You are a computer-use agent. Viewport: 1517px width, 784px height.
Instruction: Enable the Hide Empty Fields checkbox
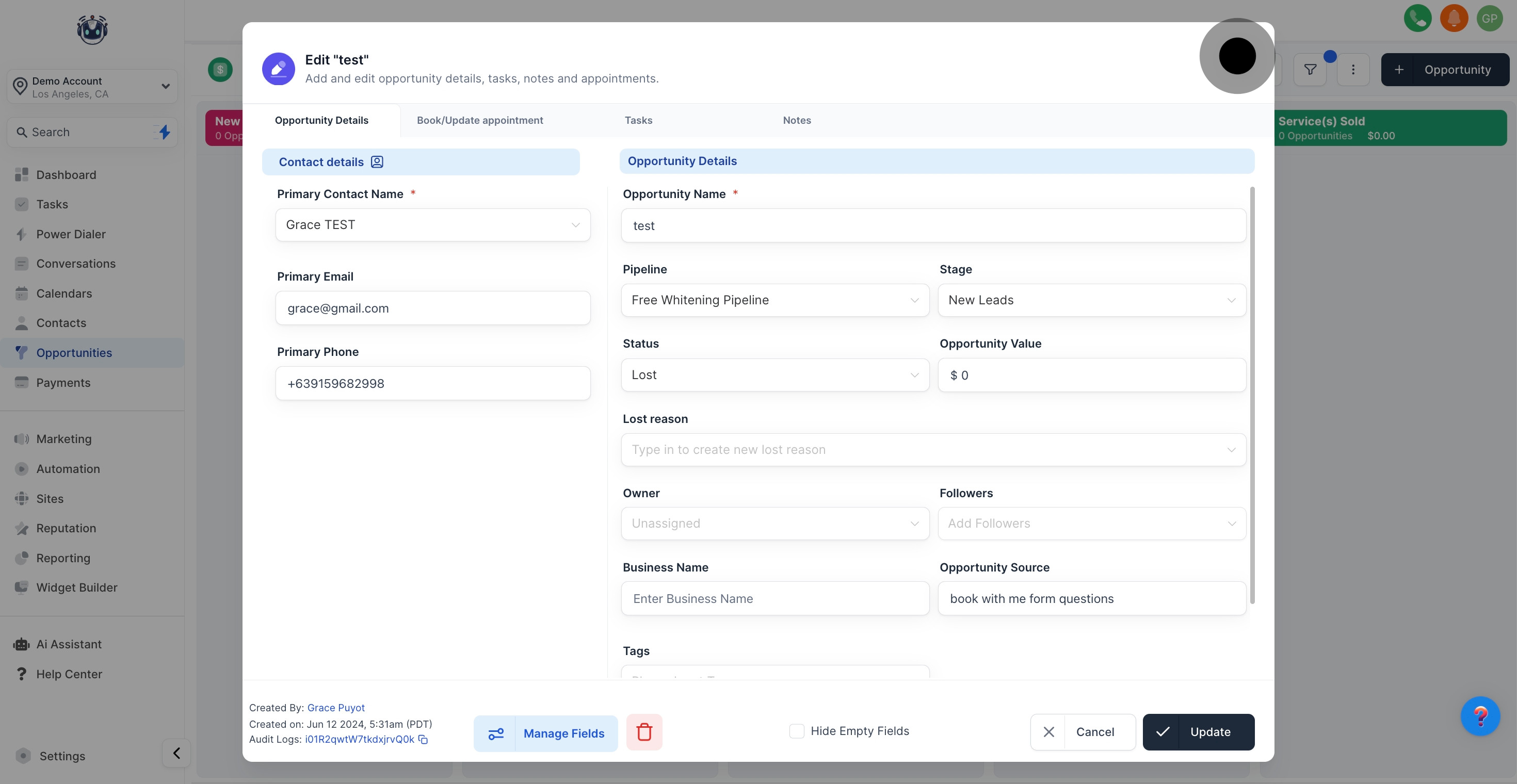[796, 731]
